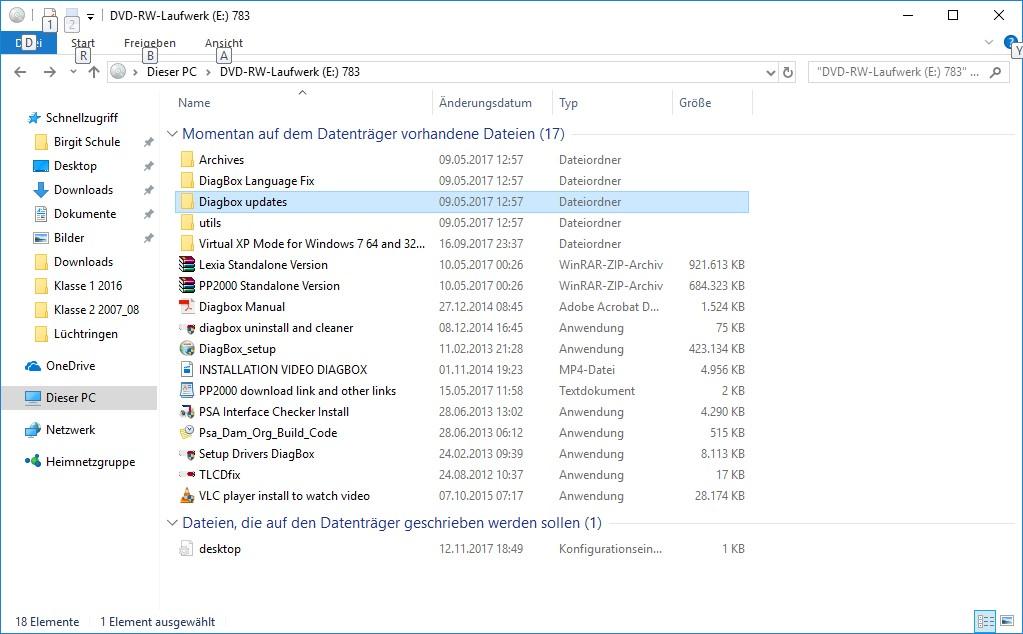Click the desktop configuration file icon
1023x634 pixels.
point(187,549)
